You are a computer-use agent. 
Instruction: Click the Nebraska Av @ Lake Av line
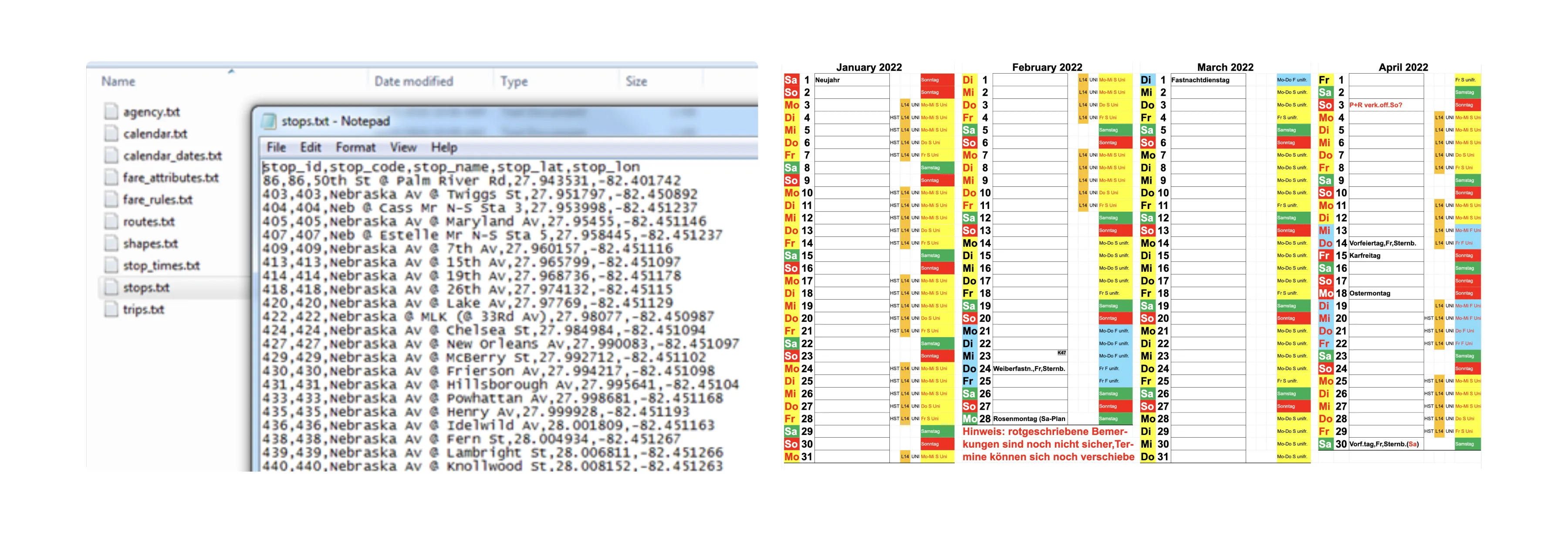coord(467,303)
